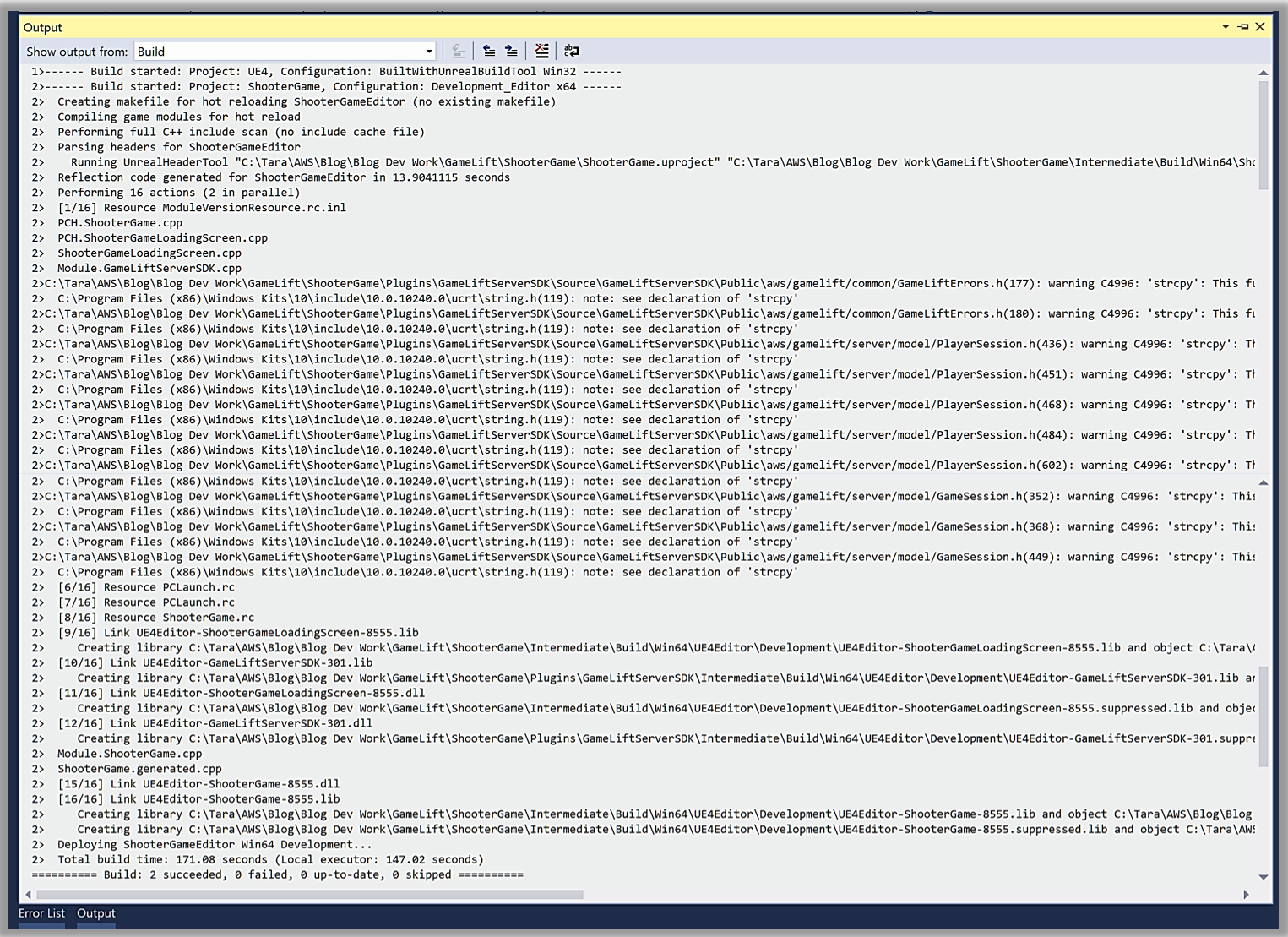Expand the Show output from Build combo box
The height and width of the screenshot is (937, 1288).
pyautogui.click(x=428, y=52)
